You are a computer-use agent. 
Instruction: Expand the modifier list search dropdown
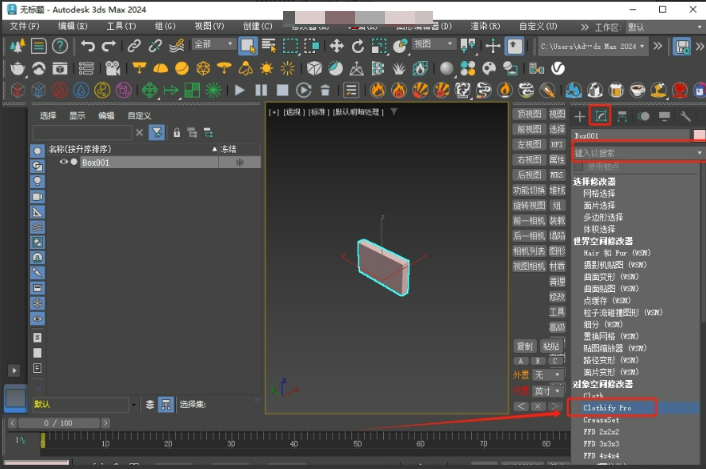coord(700,153)
